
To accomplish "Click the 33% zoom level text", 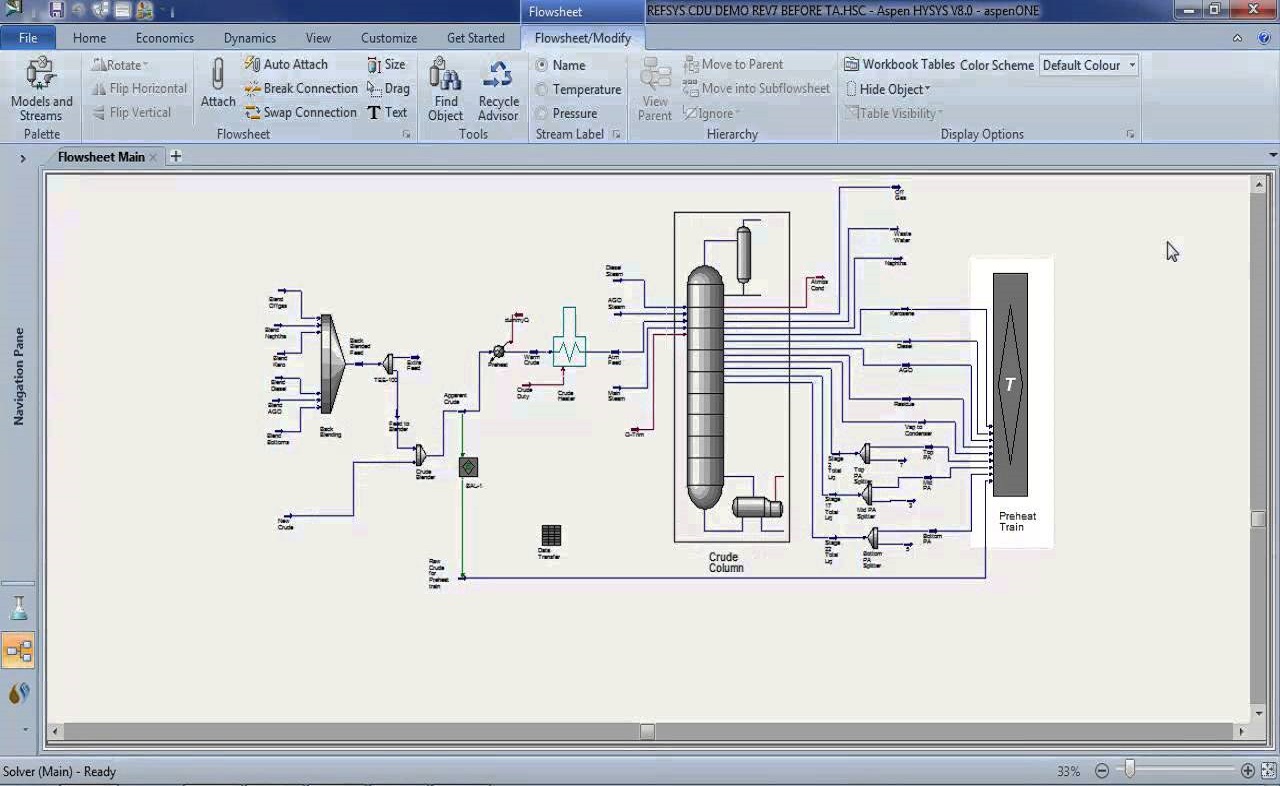I will point(1068,771).
